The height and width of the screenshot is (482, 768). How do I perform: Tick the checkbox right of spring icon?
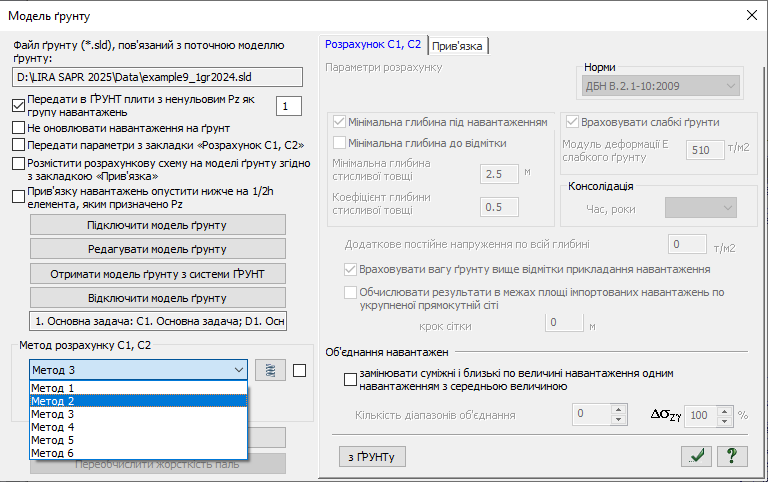[x=300, y=371]
